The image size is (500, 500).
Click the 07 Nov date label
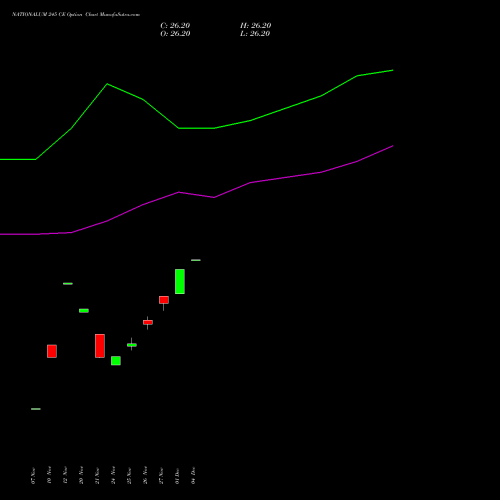pos(33,476)
